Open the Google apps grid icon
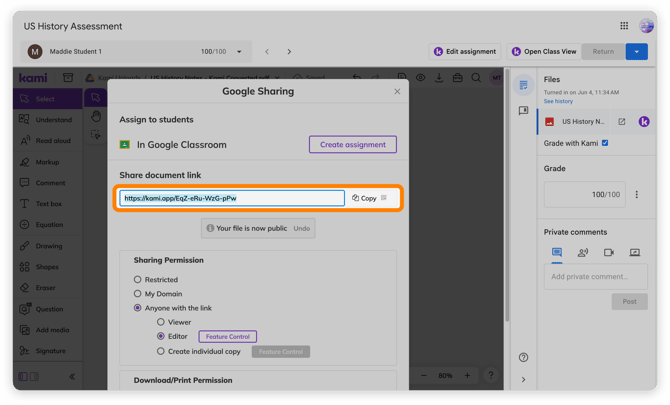Screen dimensions: 670x405 point(624,26)
